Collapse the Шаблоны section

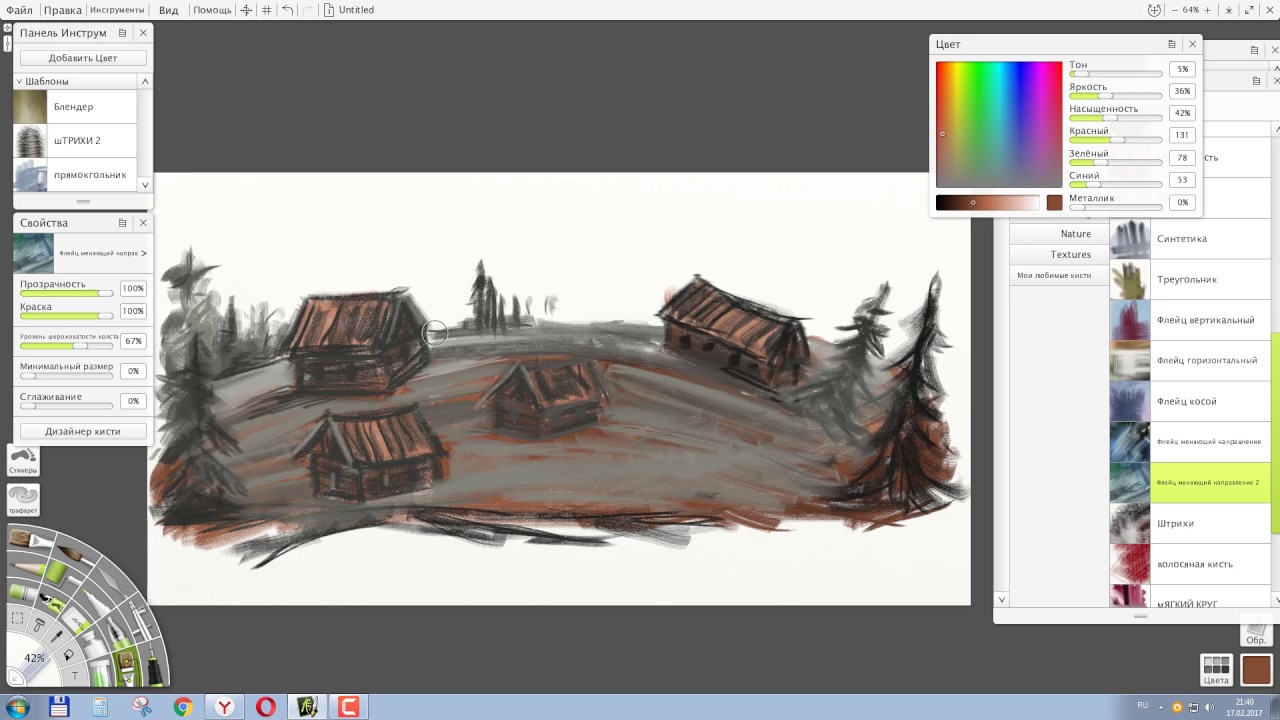click(19, 81)
